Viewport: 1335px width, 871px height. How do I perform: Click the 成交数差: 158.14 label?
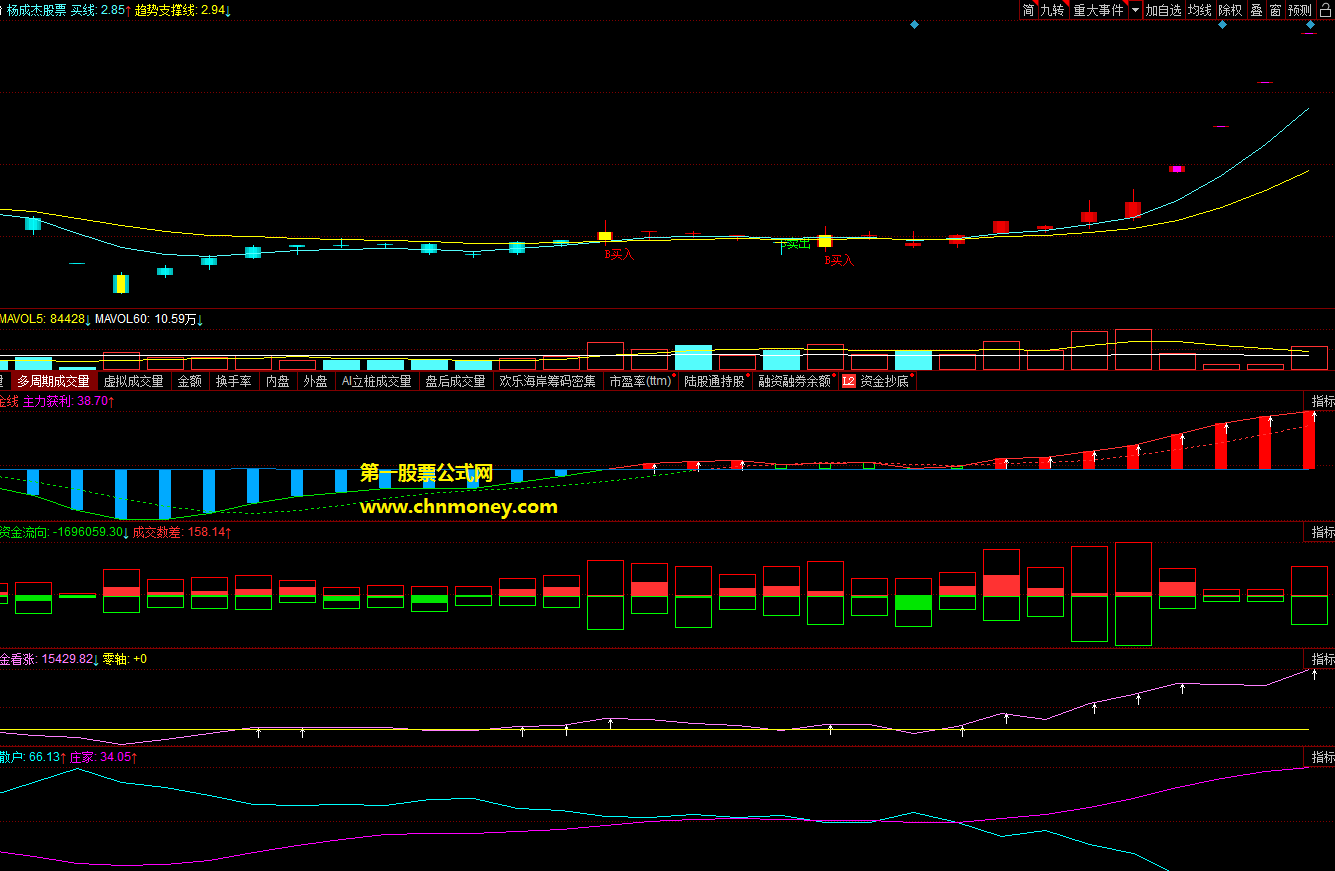tap(182, 532)
